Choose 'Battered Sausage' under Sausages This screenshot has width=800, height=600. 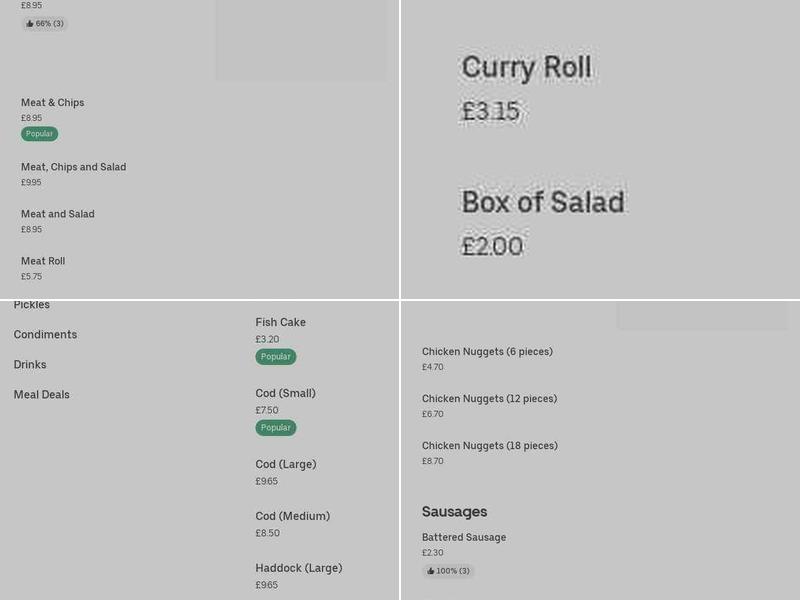[464, 537]
